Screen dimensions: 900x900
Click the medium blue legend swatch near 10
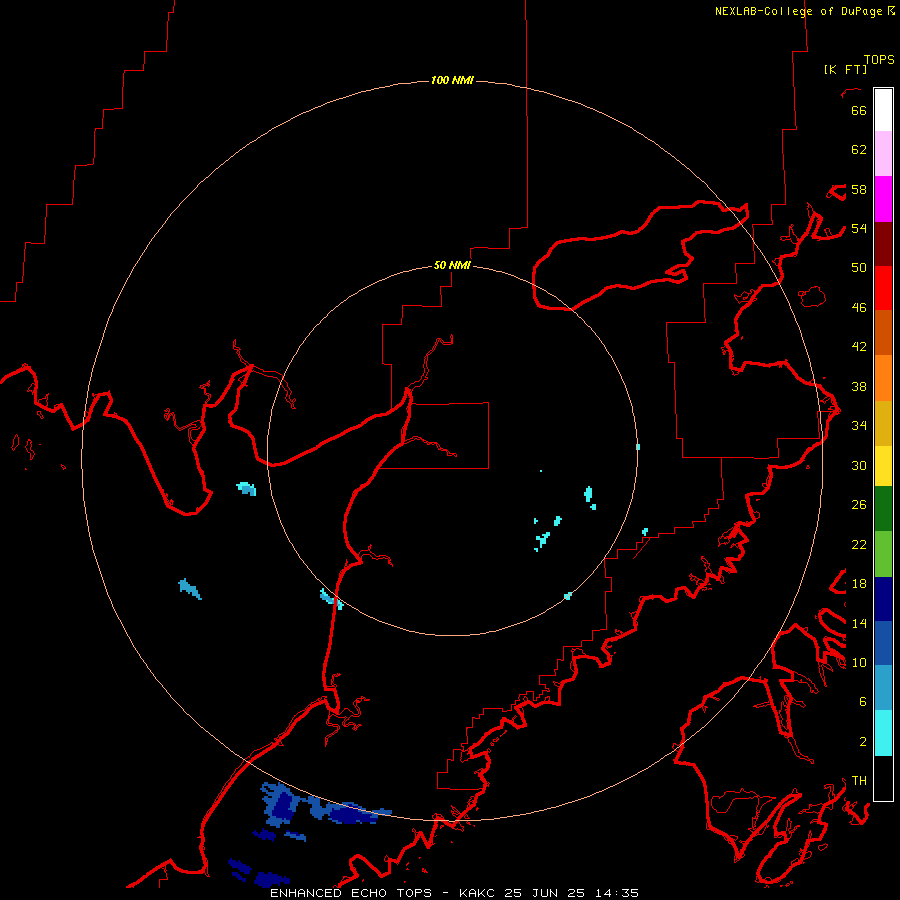coord(883,643)
